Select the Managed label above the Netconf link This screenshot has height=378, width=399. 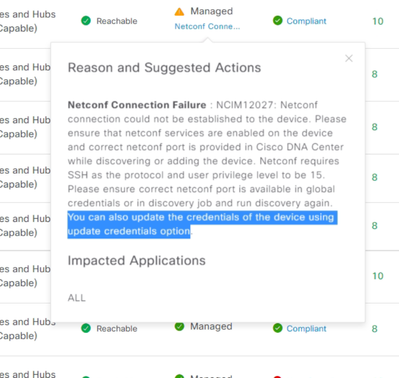[211, 11]
